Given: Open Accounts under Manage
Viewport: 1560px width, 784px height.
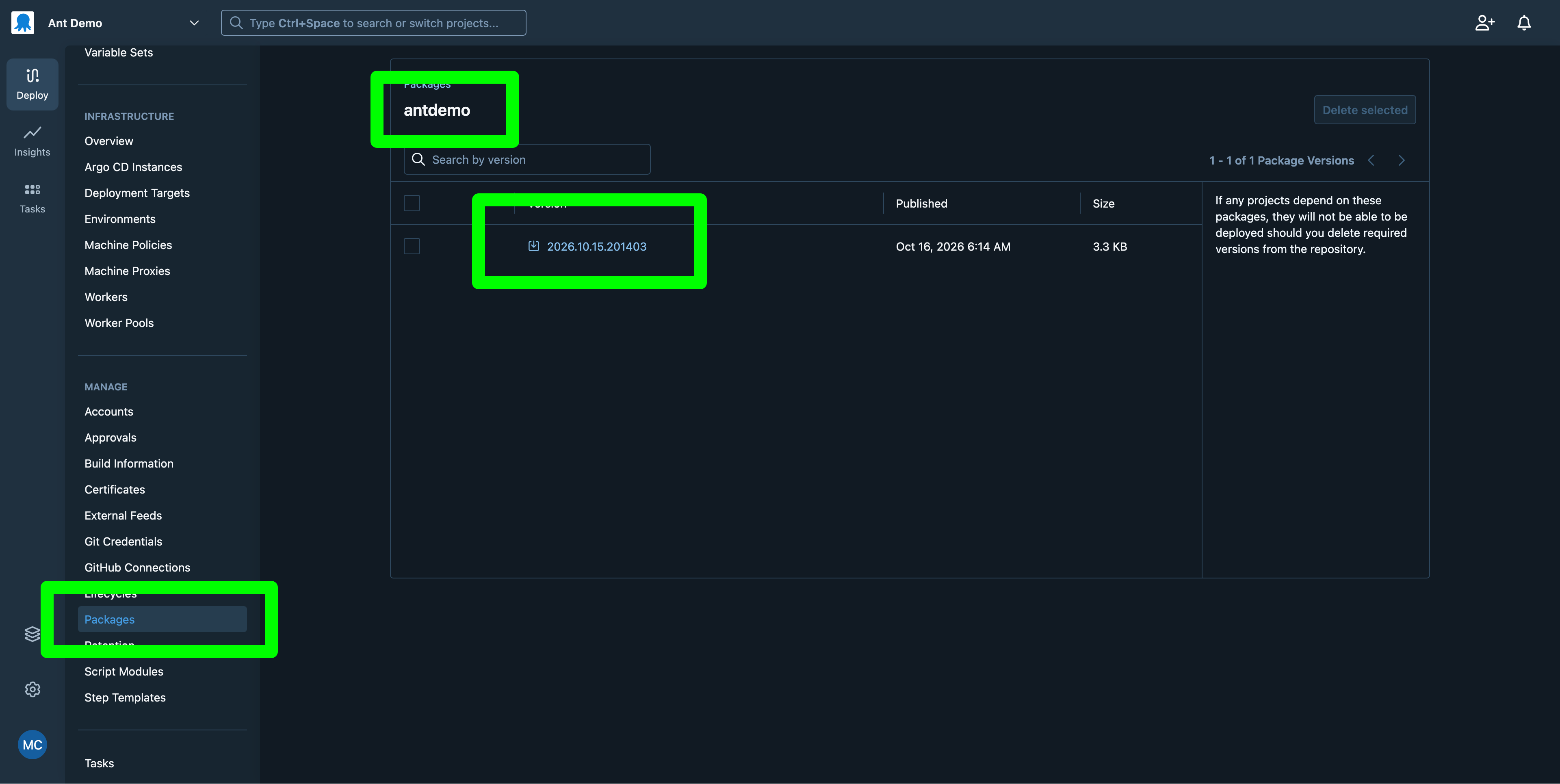Looking at the screenshot, I should (x=109, y=411).
